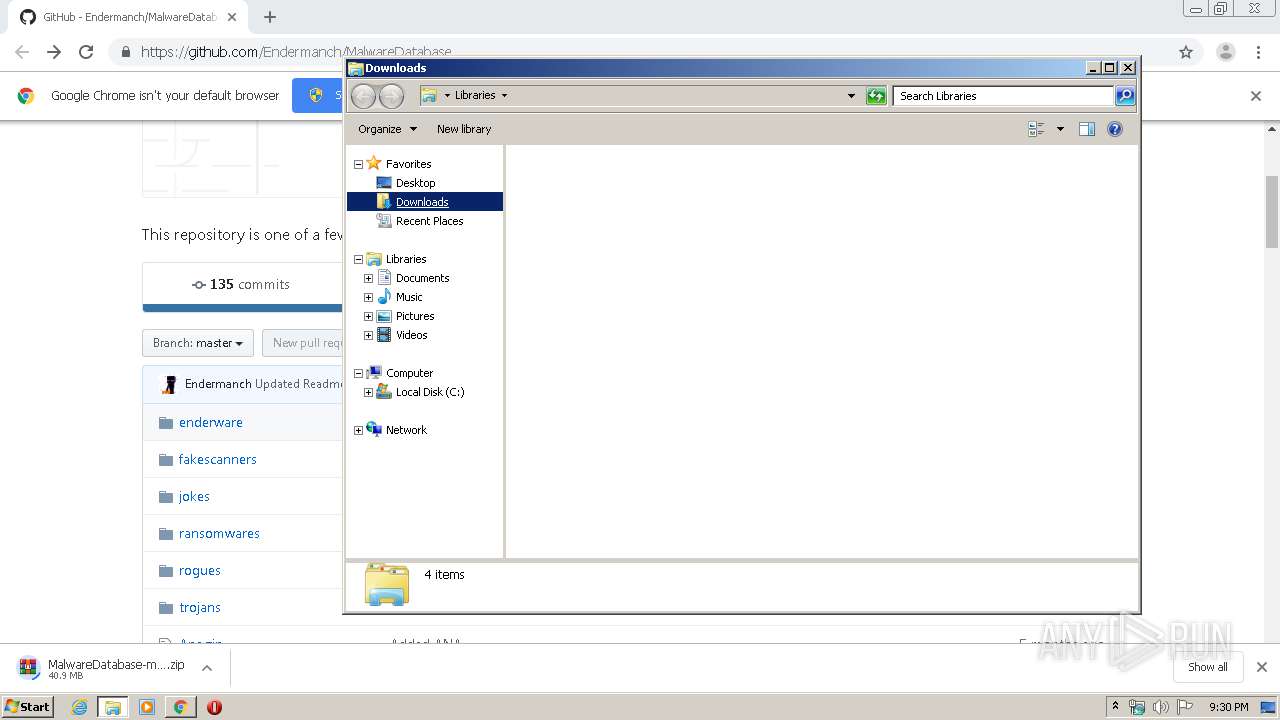Select the Videos library

(411, 335)
